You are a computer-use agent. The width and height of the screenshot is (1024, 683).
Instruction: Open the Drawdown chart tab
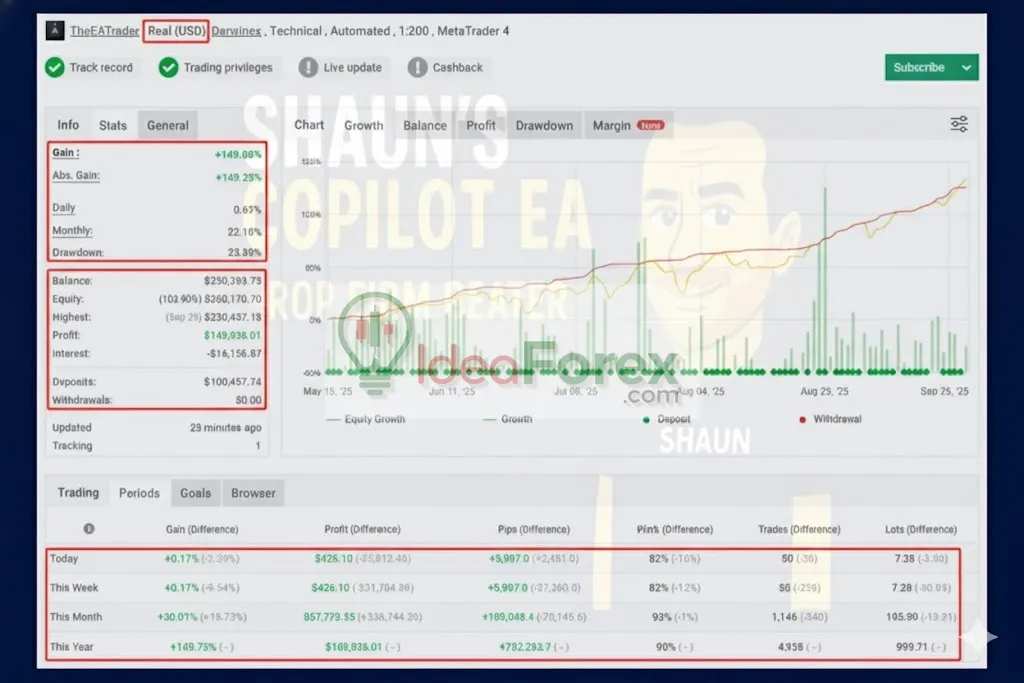pyautogui.click(x=544, y=125)
